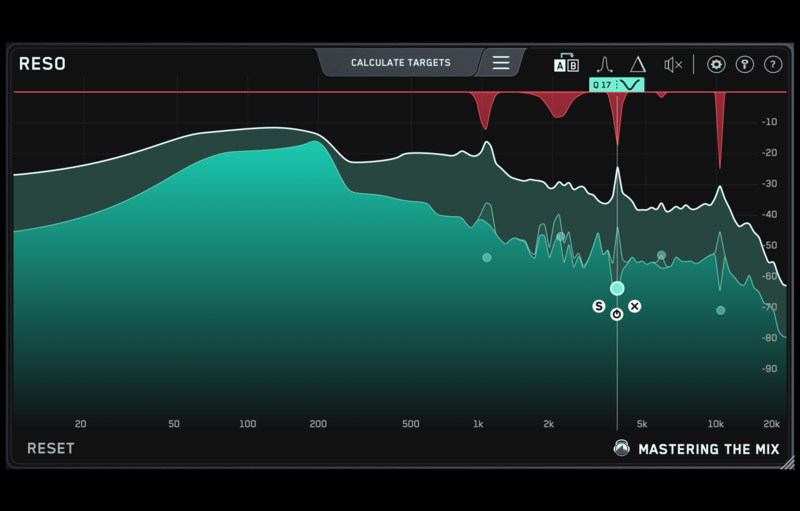Open help with the question mark icon

(x=773, y=64)
